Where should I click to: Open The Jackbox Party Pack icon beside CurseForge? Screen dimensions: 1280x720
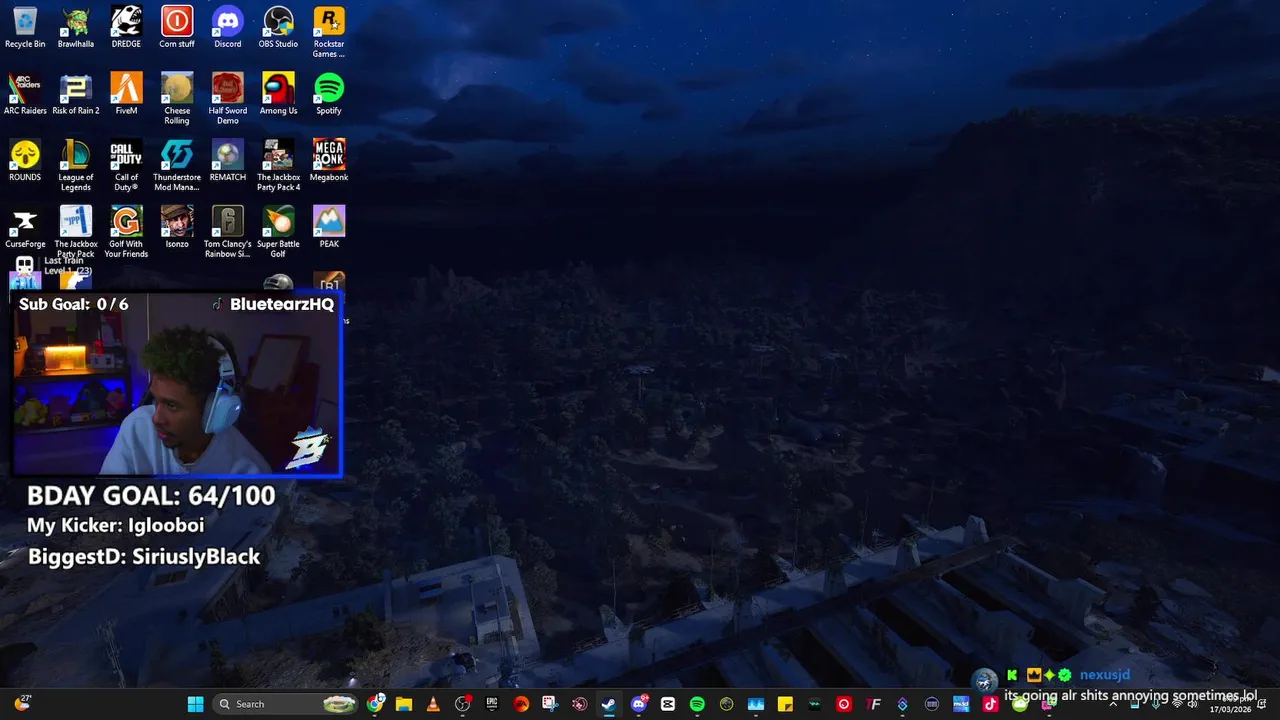76,231
